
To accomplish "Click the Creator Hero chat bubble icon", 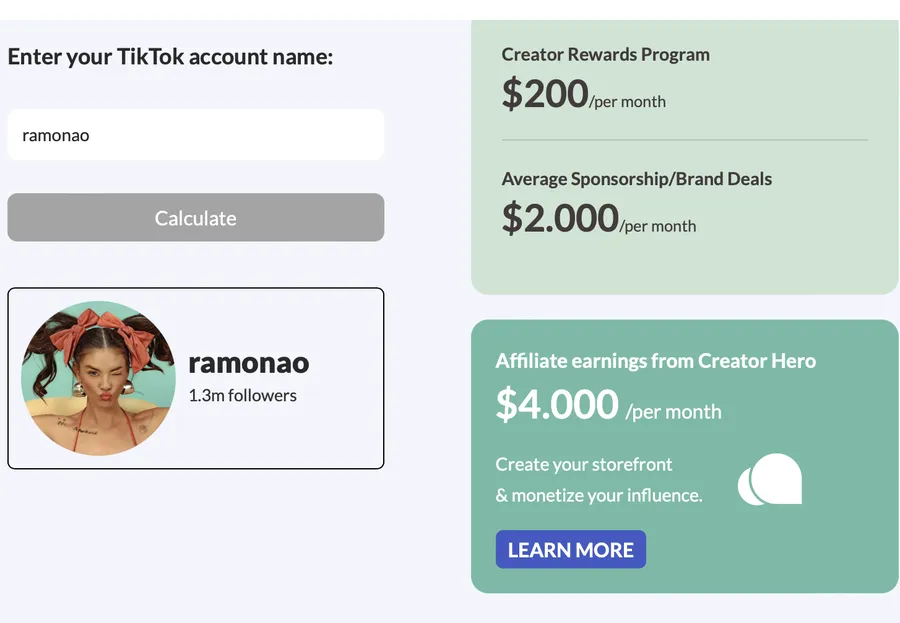I will [x=770, y=480].
